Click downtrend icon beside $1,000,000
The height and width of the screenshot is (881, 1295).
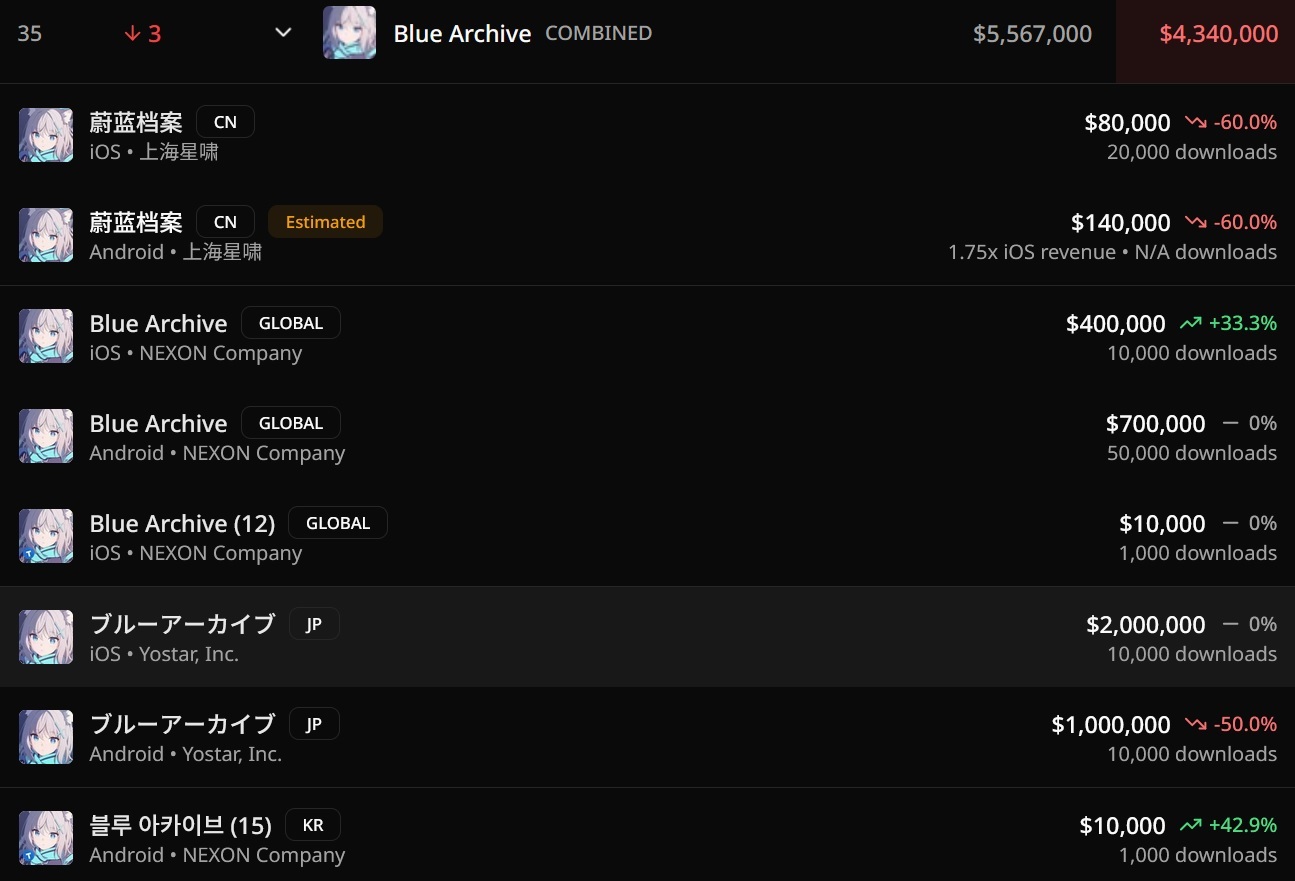pyautogui.click(x=1195, y=724)
